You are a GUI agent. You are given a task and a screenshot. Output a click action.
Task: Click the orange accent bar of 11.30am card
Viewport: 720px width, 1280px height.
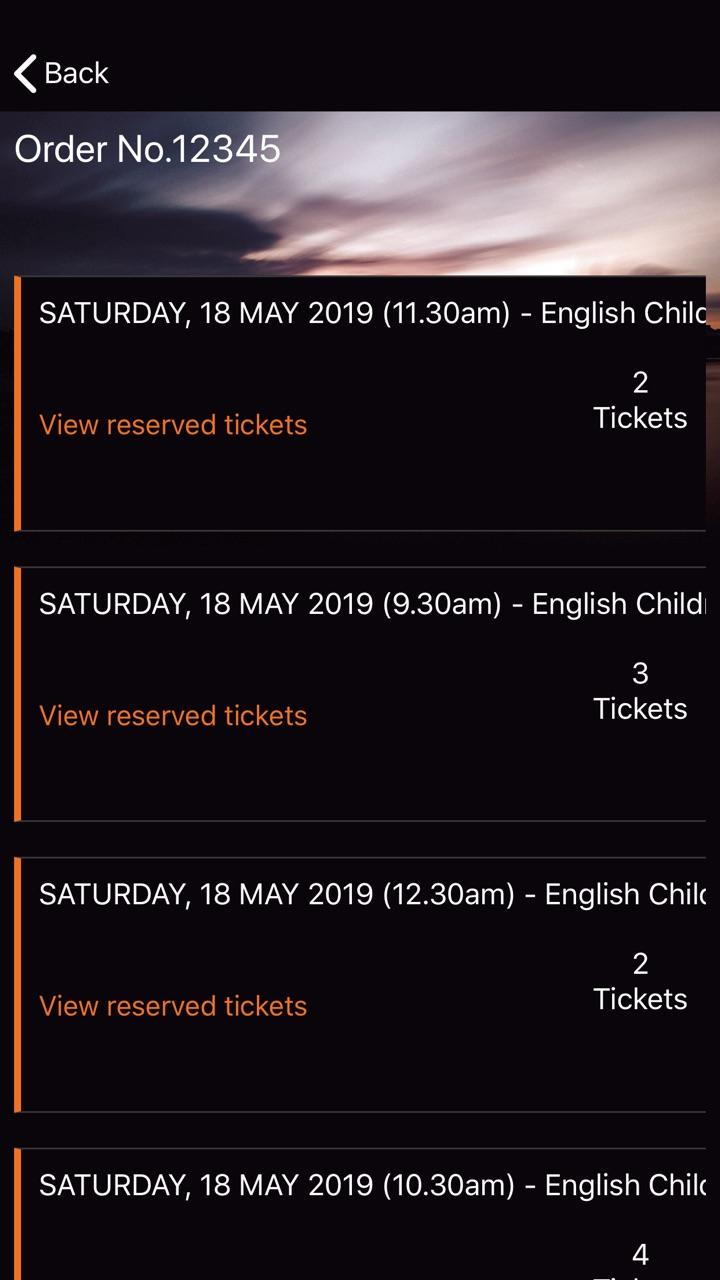[x=18, y=404]
